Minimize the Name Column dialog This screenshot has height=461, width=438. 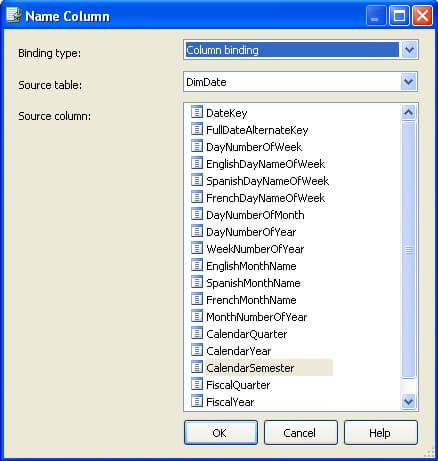click(x=376, y=16)
